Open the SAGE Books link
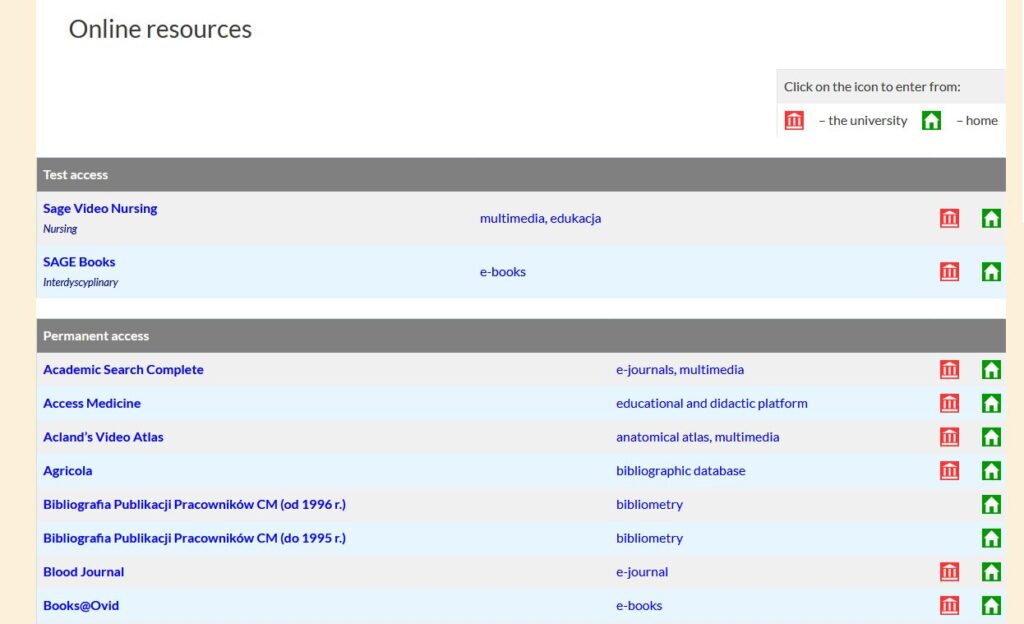Image resolution: width=1024 pixels, height=624 pixels. [x=79, y=262]
